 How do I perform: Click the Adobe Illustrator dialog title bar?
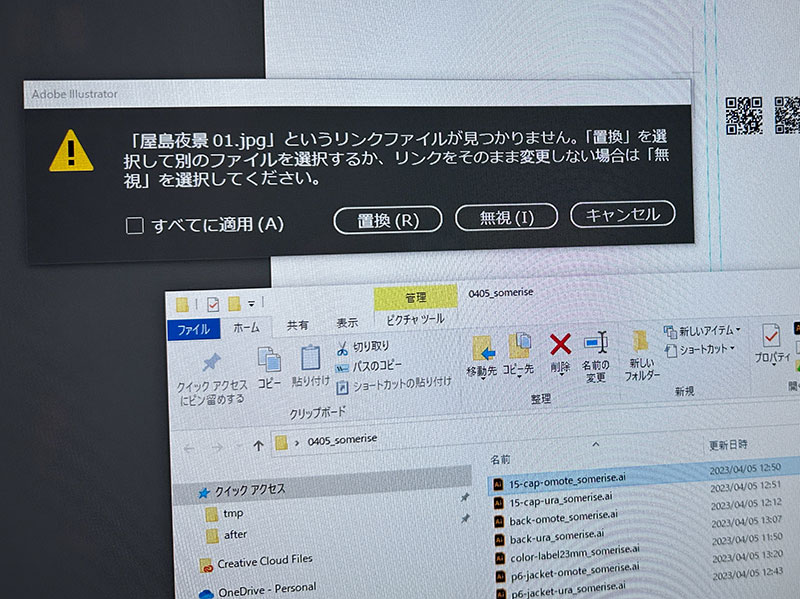pos(357,93)
